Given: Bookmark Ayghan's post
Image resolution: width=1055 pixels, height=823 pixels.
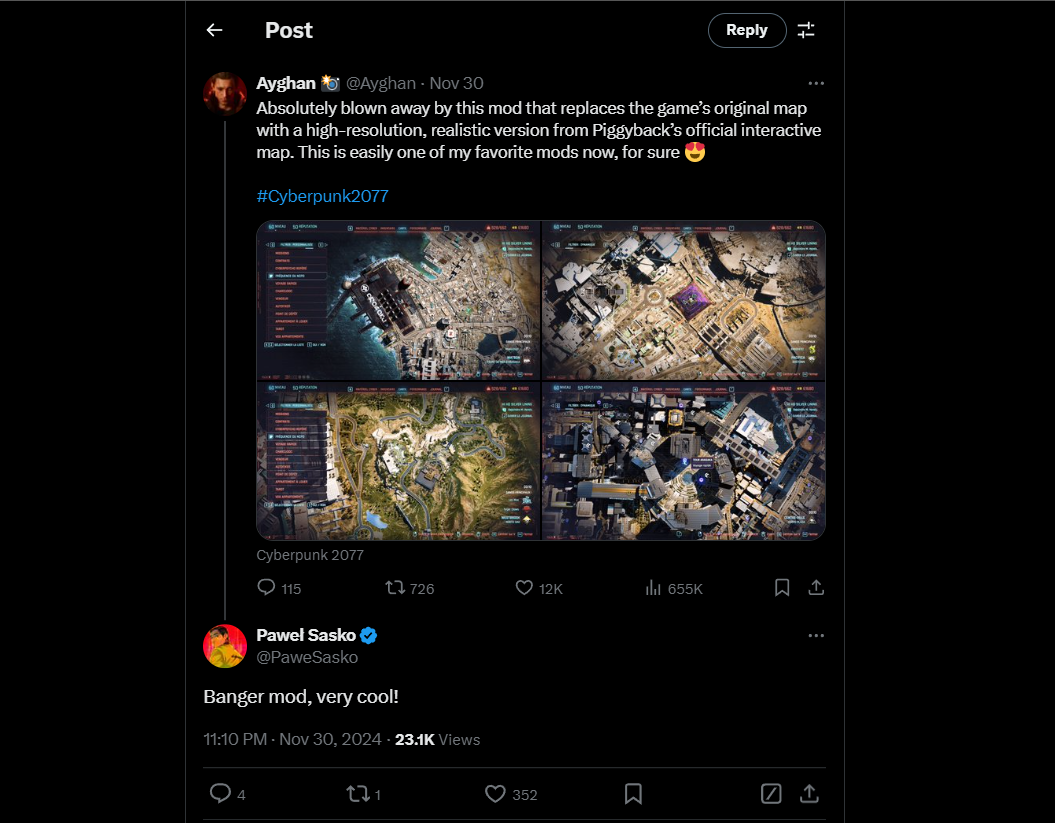Looking at the screenshot, I should [x=782, y=588].
